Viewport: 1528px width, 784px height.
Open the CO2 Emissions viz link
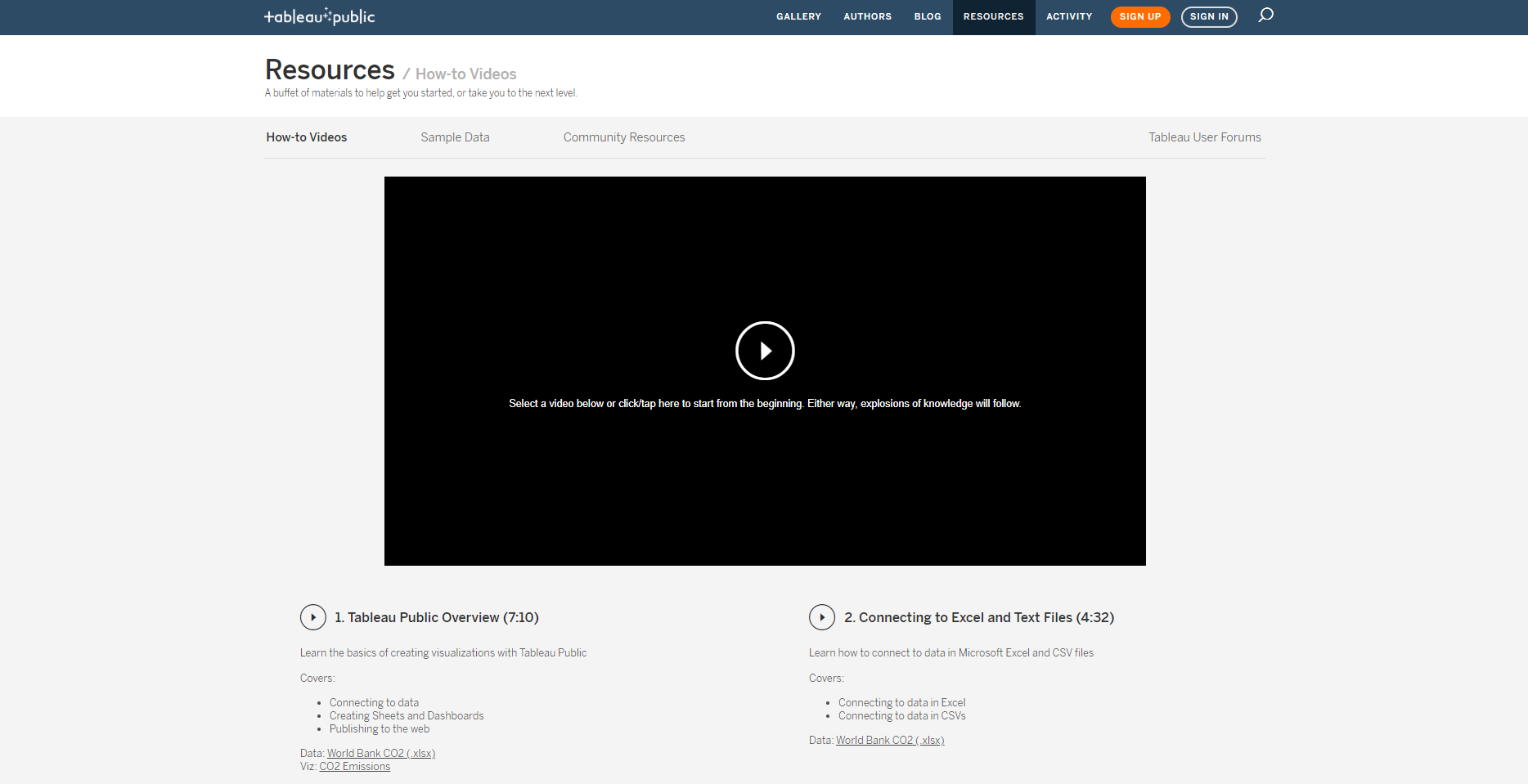pos(355,766)
